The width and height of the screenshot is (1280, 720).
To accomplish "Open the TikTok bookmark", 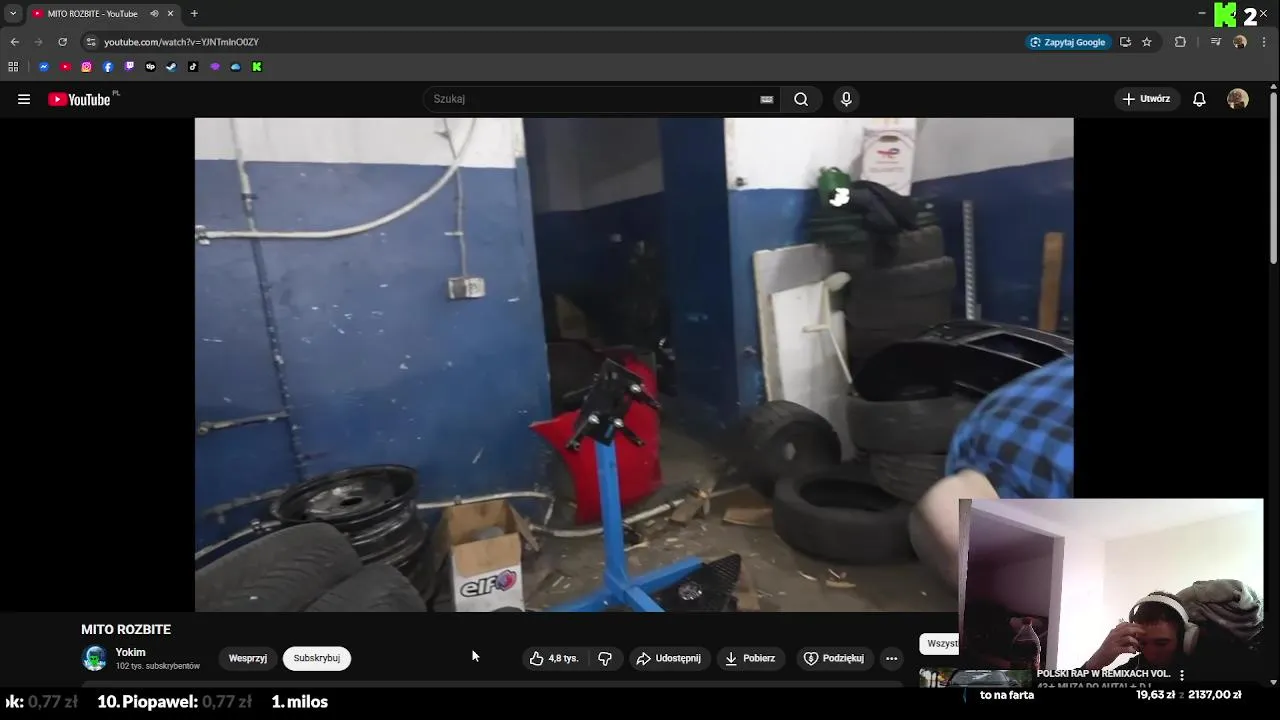I will [193, 67].
